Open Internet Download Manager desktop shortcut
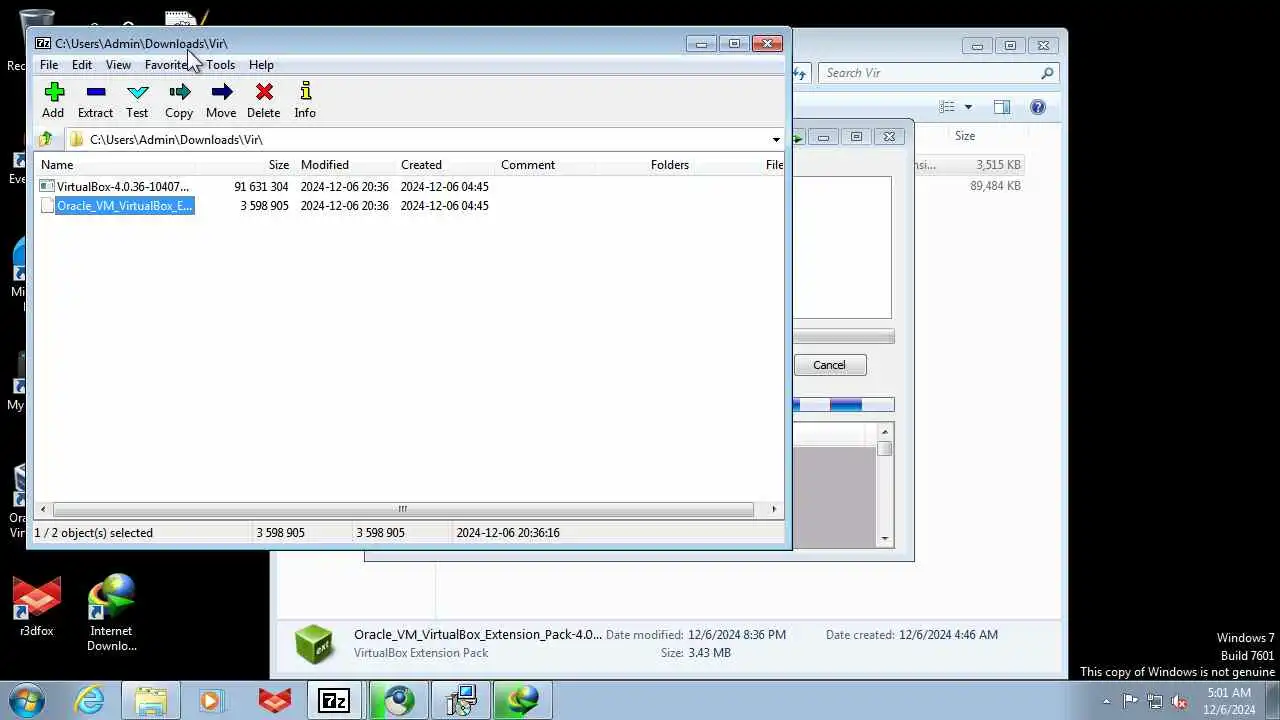The height and width of the screenshot is (720, 1280). click(111, 612)
